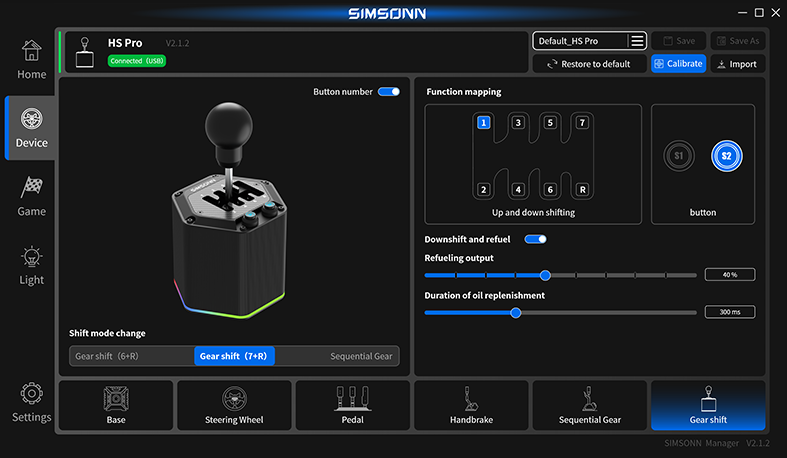Open the Home page from sidebar

(x=31, y=60)
